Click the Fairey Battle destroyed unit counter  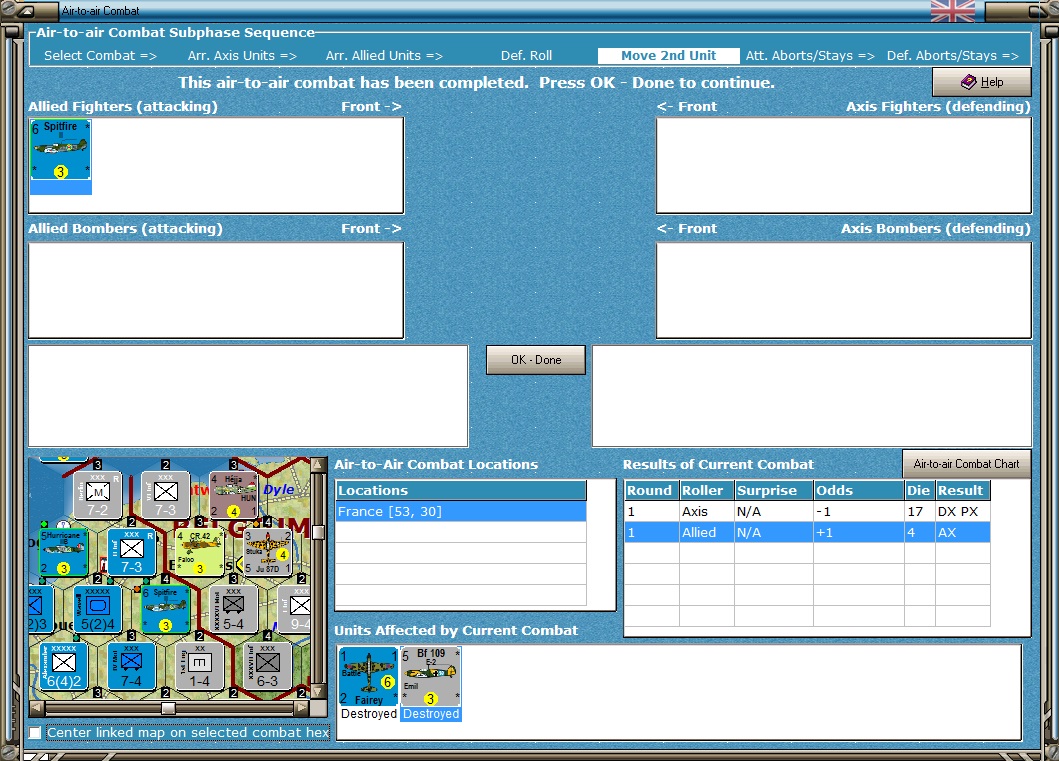pyautogui.click(x=368, y=677)
